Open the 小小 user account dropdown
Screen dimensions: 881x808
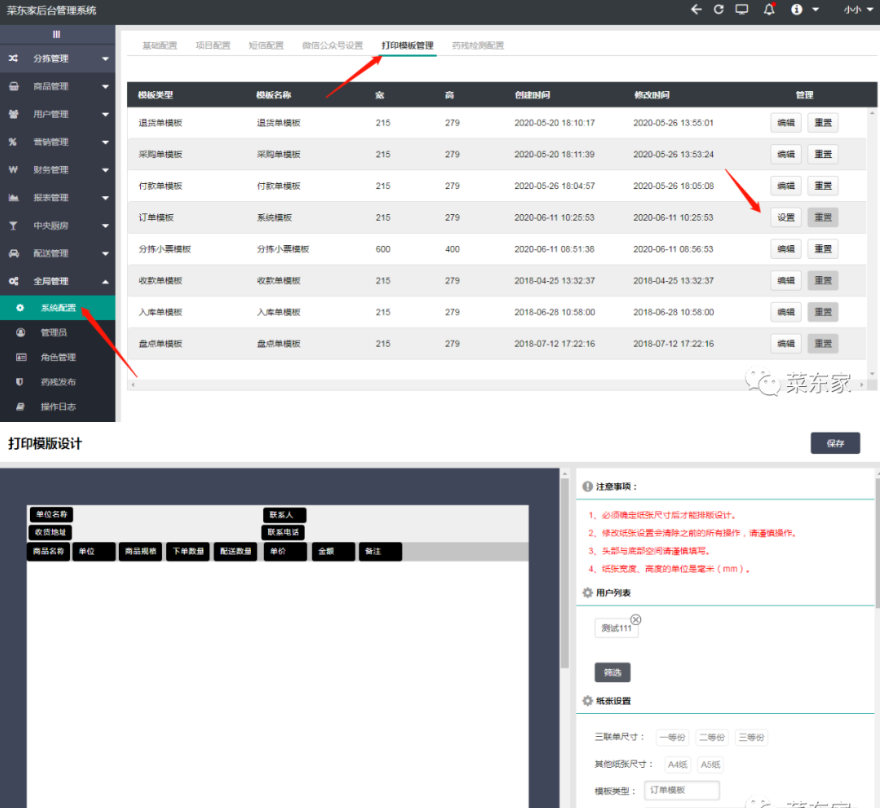(x=856, y=9)
